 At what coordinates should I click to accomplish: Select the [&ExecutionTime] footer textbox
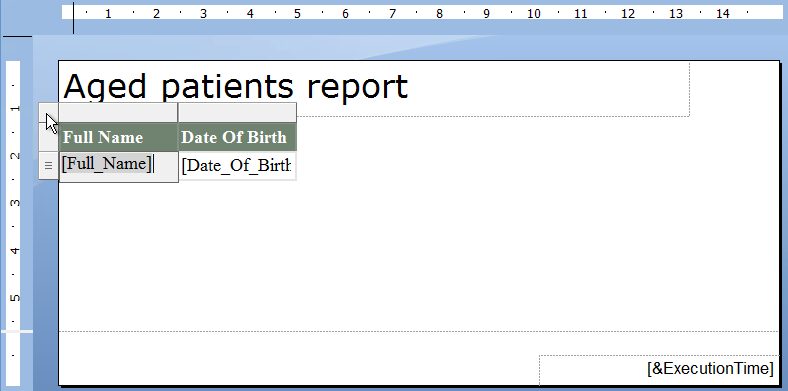(659, 370)
